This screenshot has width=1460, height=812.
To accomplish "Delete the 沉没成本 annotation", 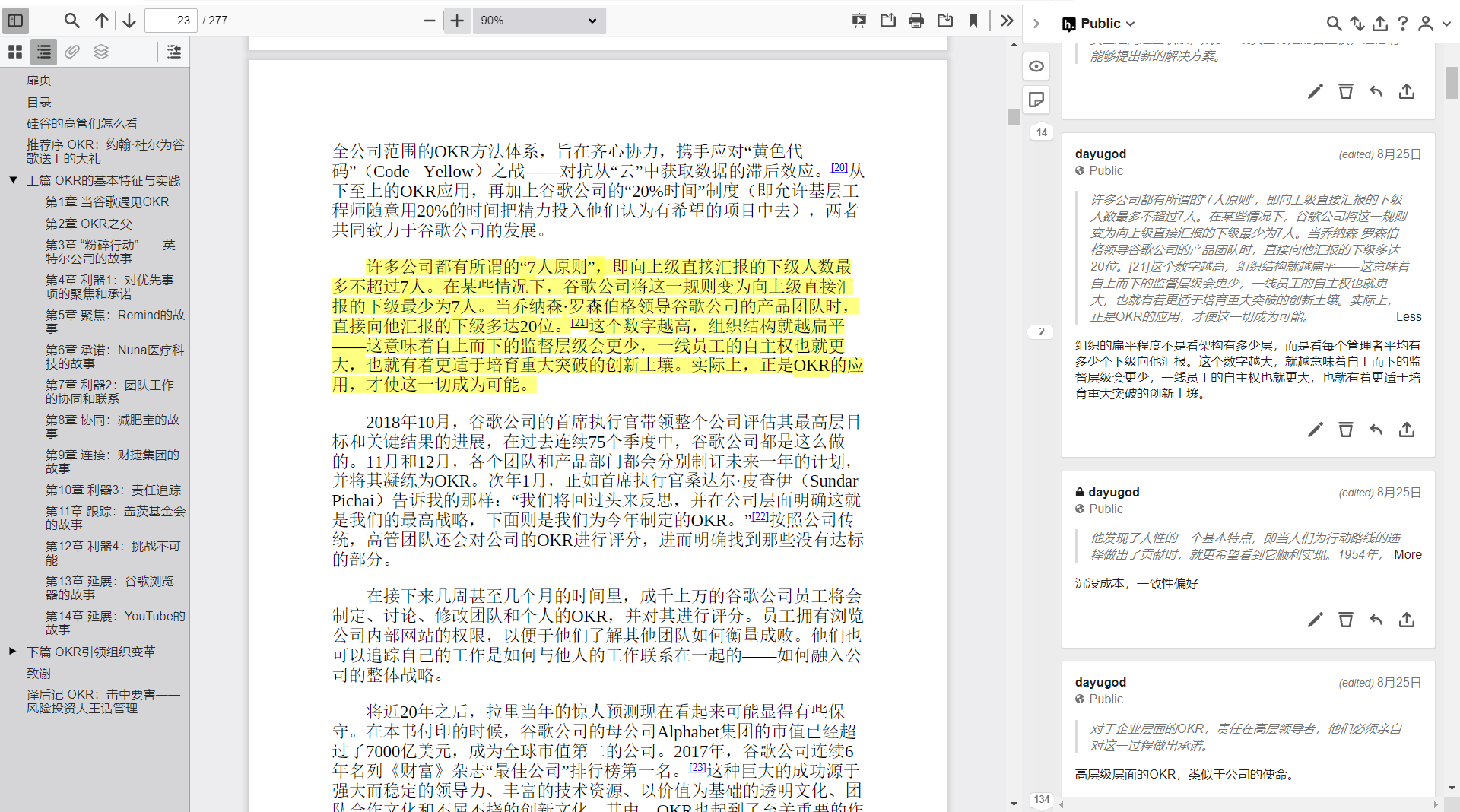I will 1345,620.
